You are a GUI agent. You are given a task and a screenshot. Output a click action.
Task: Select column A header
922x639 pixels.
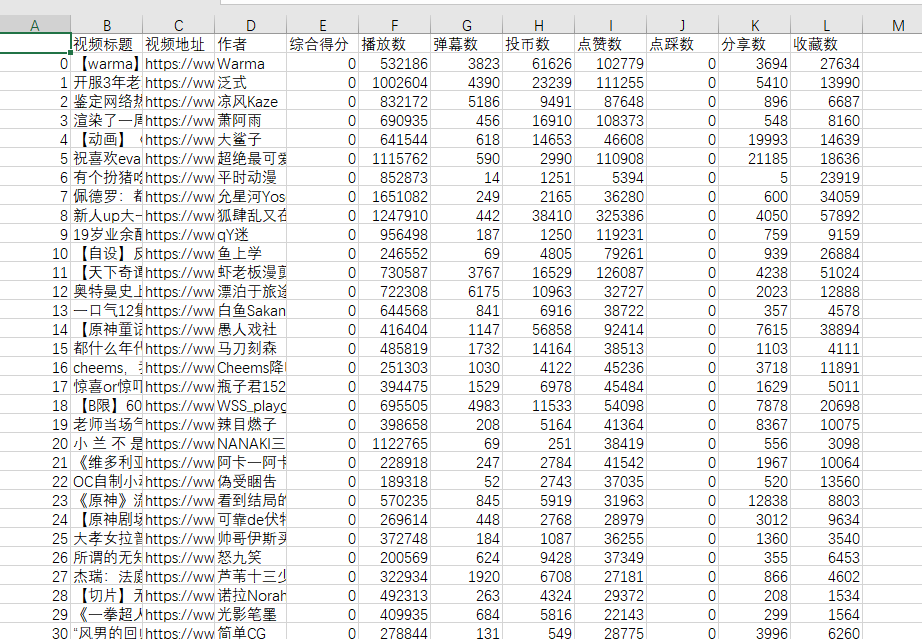[x=35, y=25]
